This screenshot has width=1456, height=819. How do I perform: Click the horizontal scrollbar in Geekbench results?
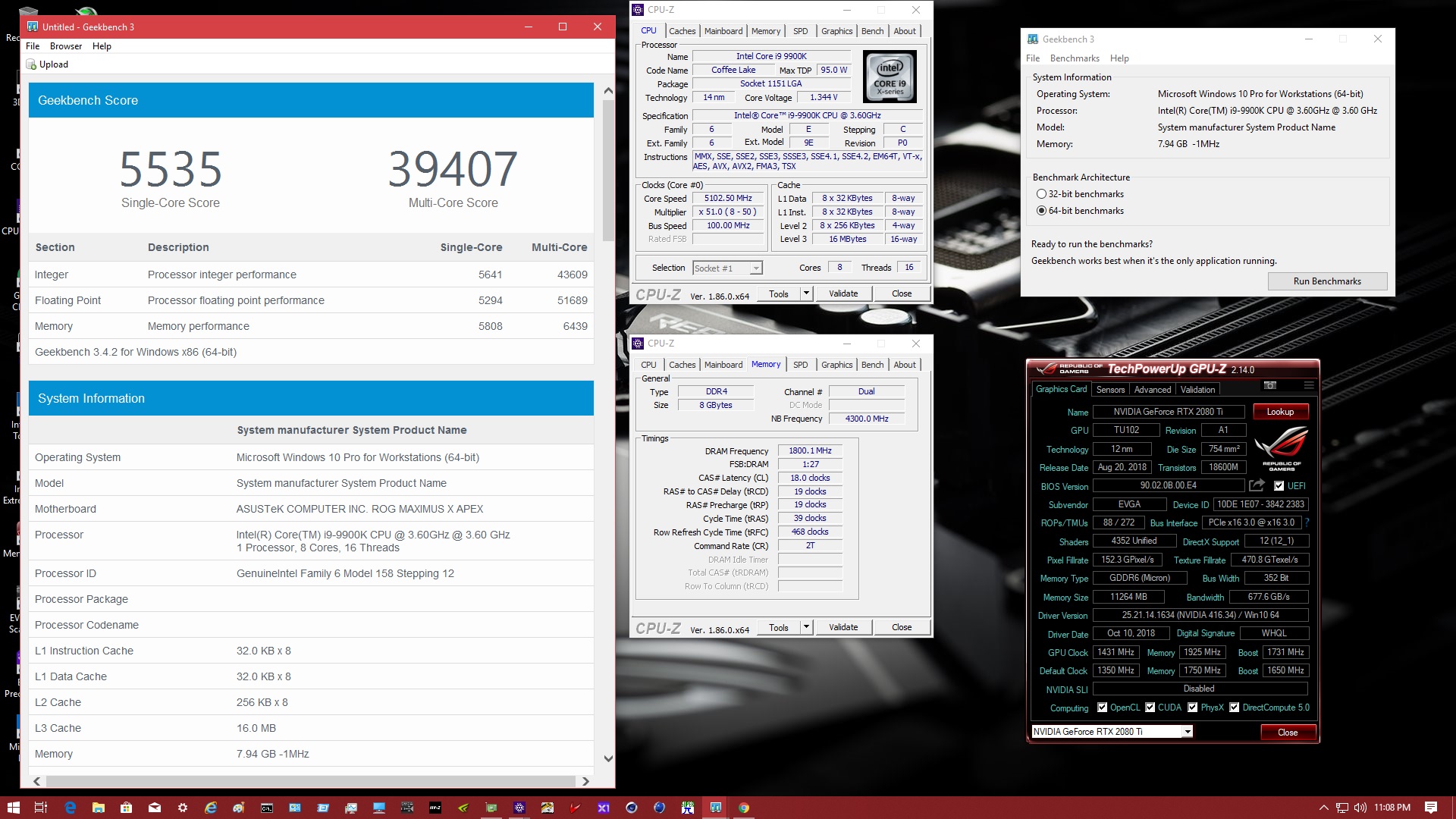[311, 781]
